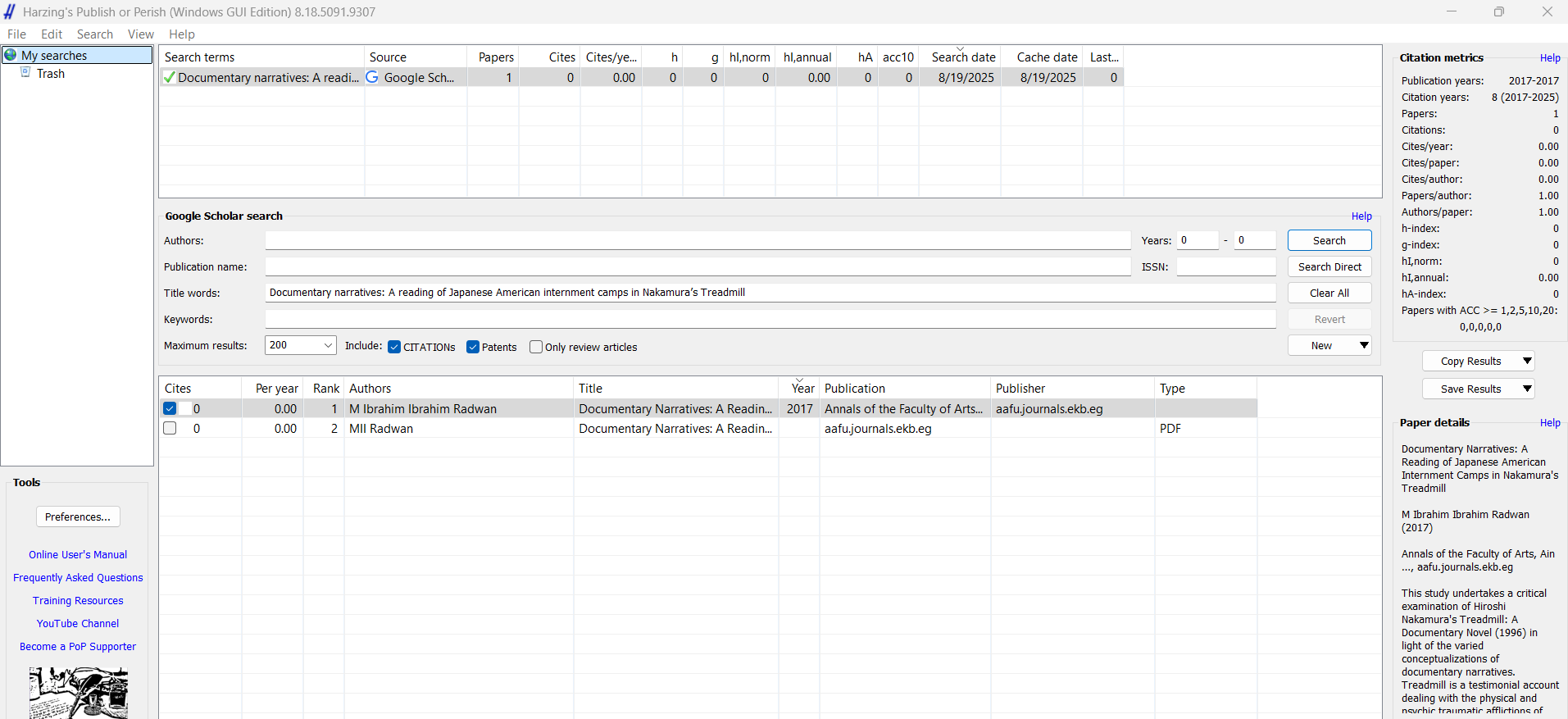
Task: Click the Publish or Perish logo image
Action: point(79,693)
